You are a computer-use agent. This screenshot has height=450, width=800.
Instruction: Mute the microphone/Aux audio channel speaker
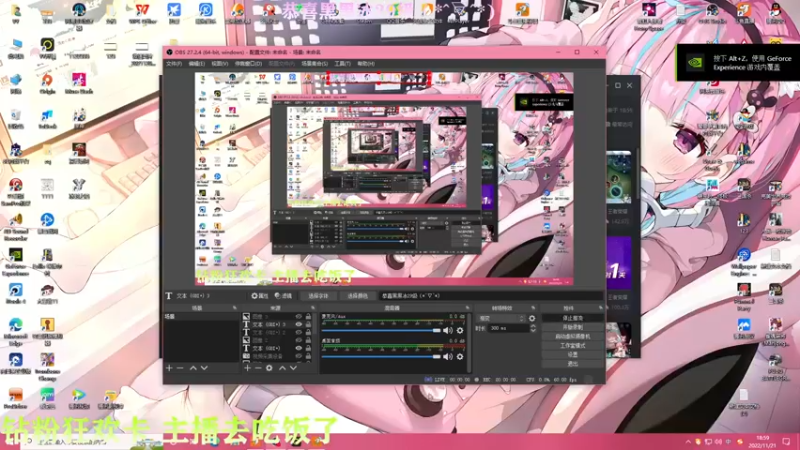click(x=447, y=331)
